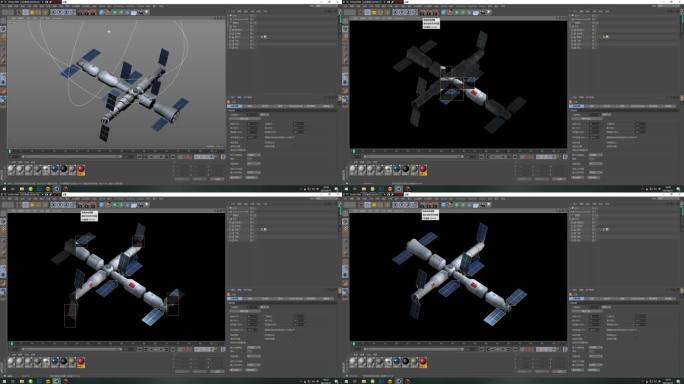Select red material ball in top-right window
684x384 pixels.
[x=423, y=169]
